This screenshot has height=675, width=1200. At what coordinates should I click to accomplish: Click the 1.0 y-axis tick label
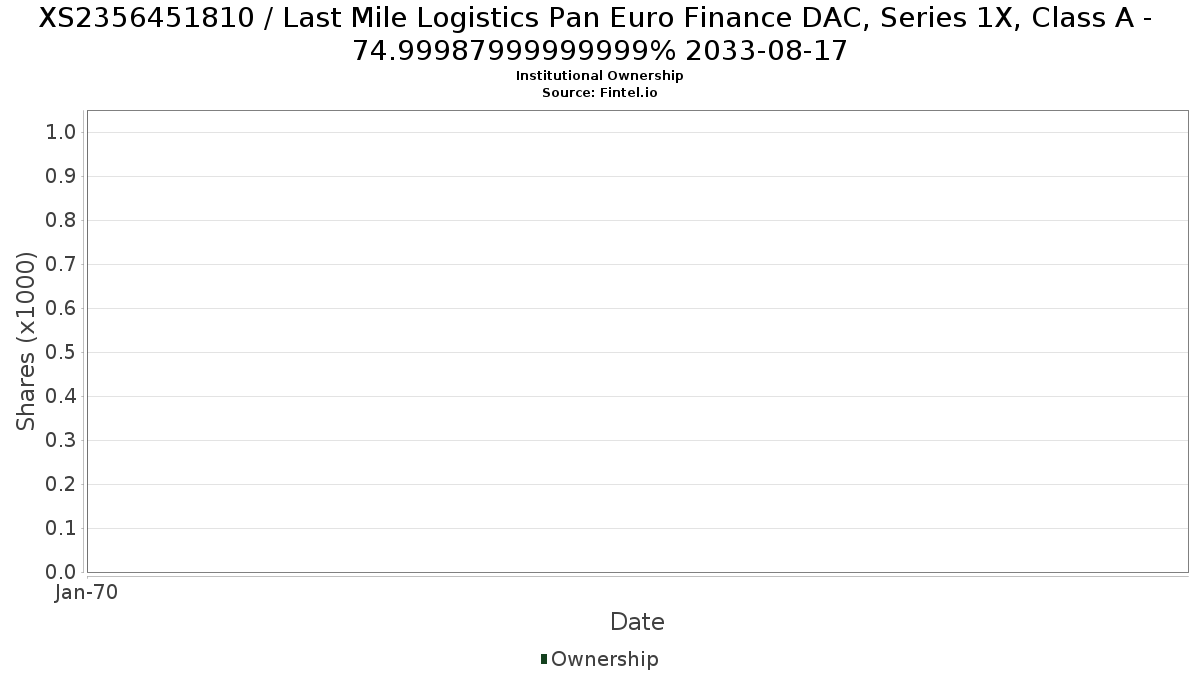[x=61, y=132]
